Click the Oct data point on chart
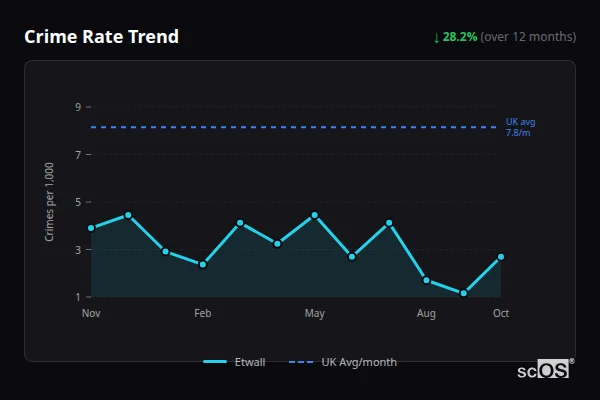 click(x=501, y=257)
